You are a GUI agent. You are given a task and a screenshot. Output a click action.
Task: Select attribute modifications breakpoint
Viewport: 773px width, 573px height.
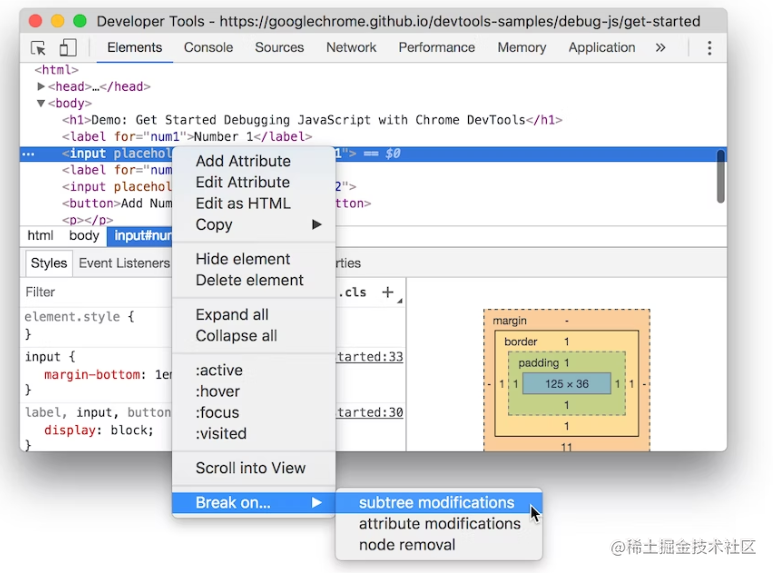(x=439, y=523)
